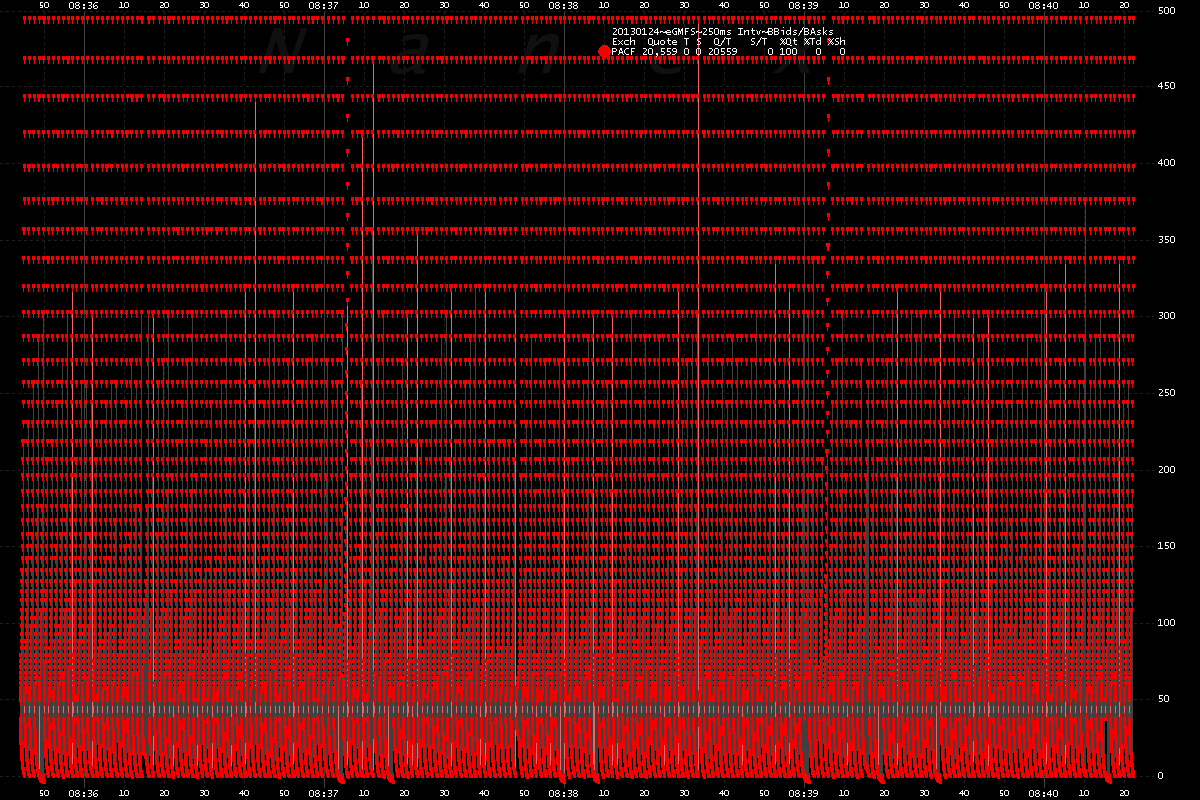Image resolution: width=1200 pixels, height=800 pixels.
Task: Select the chart title 20130124~eGMFS~250ms
Action: click(672, 32)
